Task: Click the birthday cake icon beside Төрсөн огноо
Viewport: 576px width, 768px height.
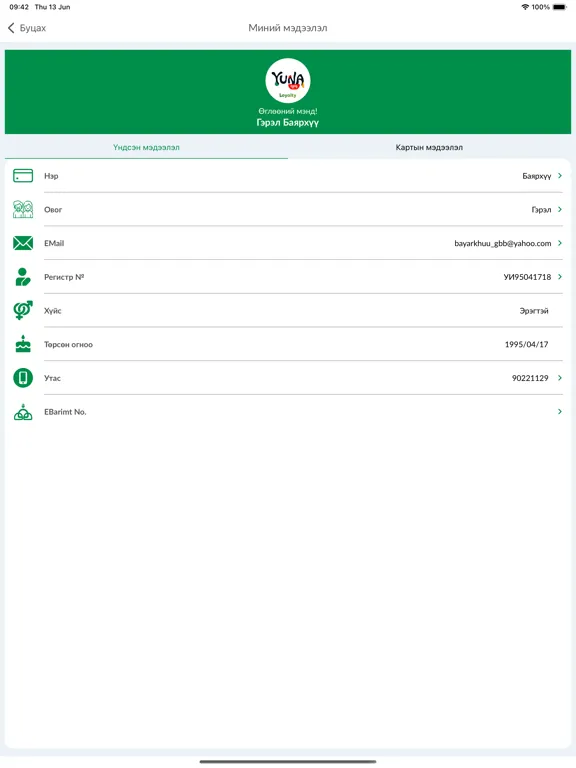Action: click(23, 344)
